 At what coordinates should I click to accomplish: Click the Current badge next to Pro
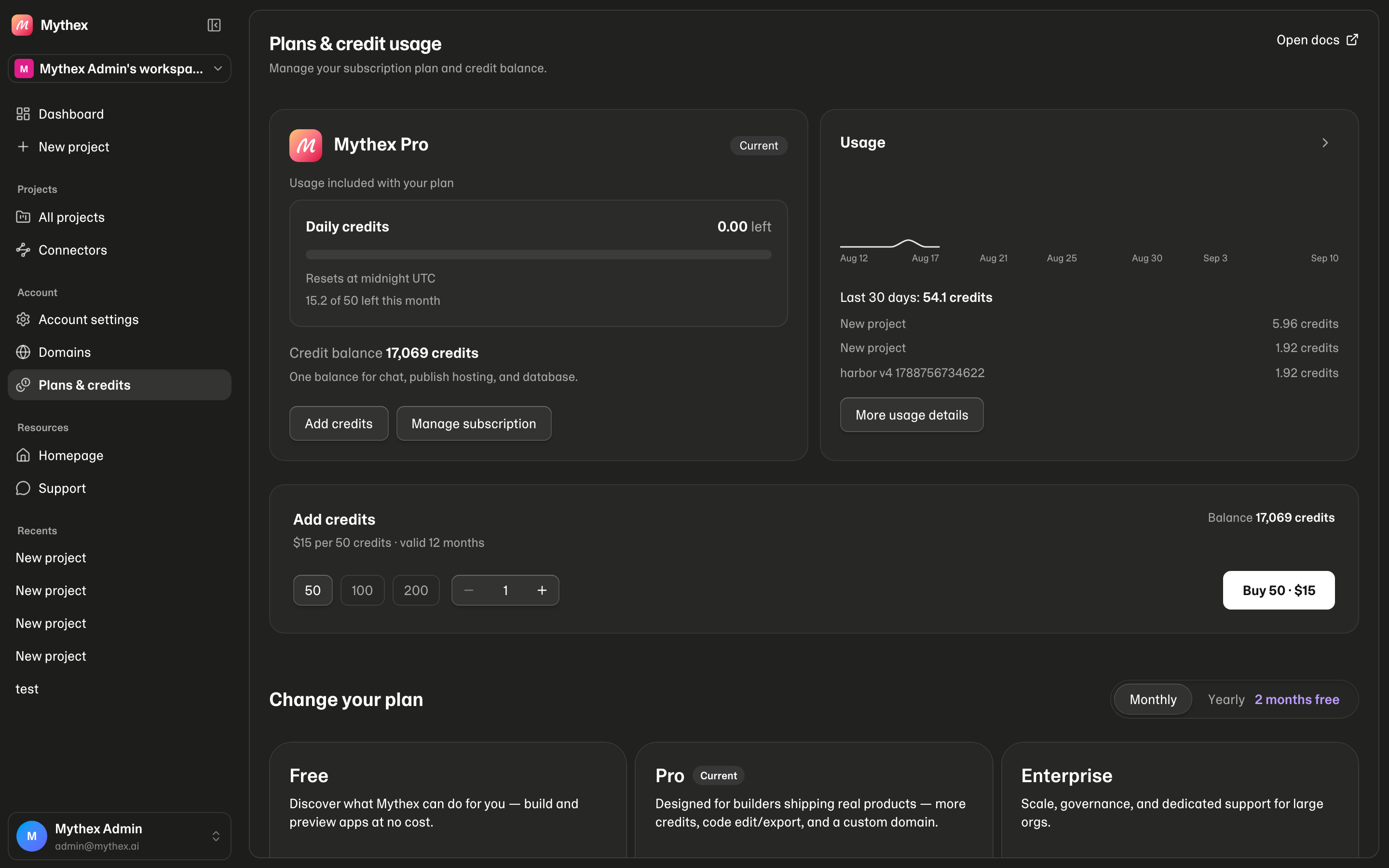pos(719,775)
